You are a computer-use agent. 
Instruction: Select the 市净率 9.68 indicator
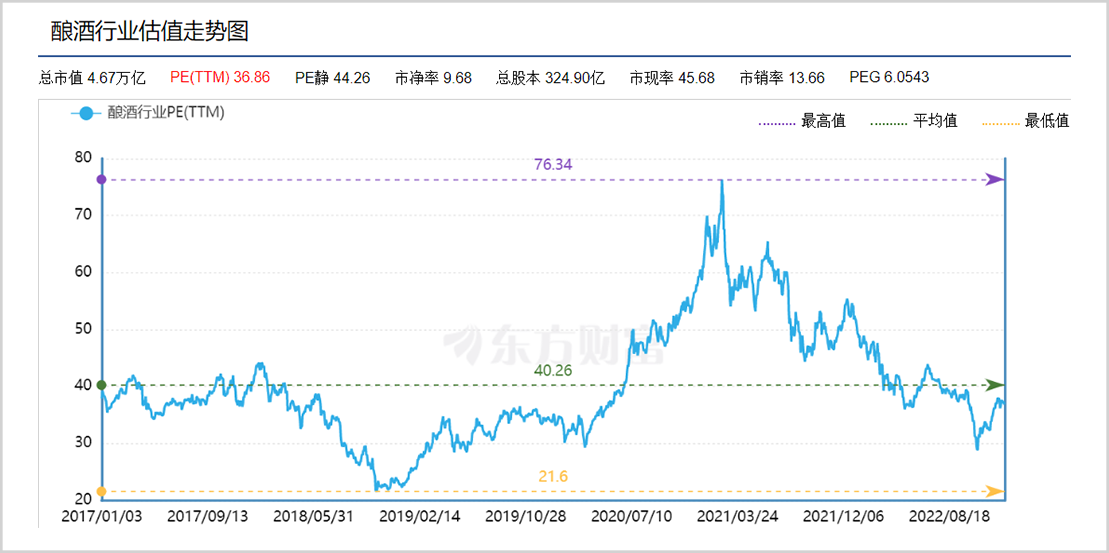pos(433,77)
